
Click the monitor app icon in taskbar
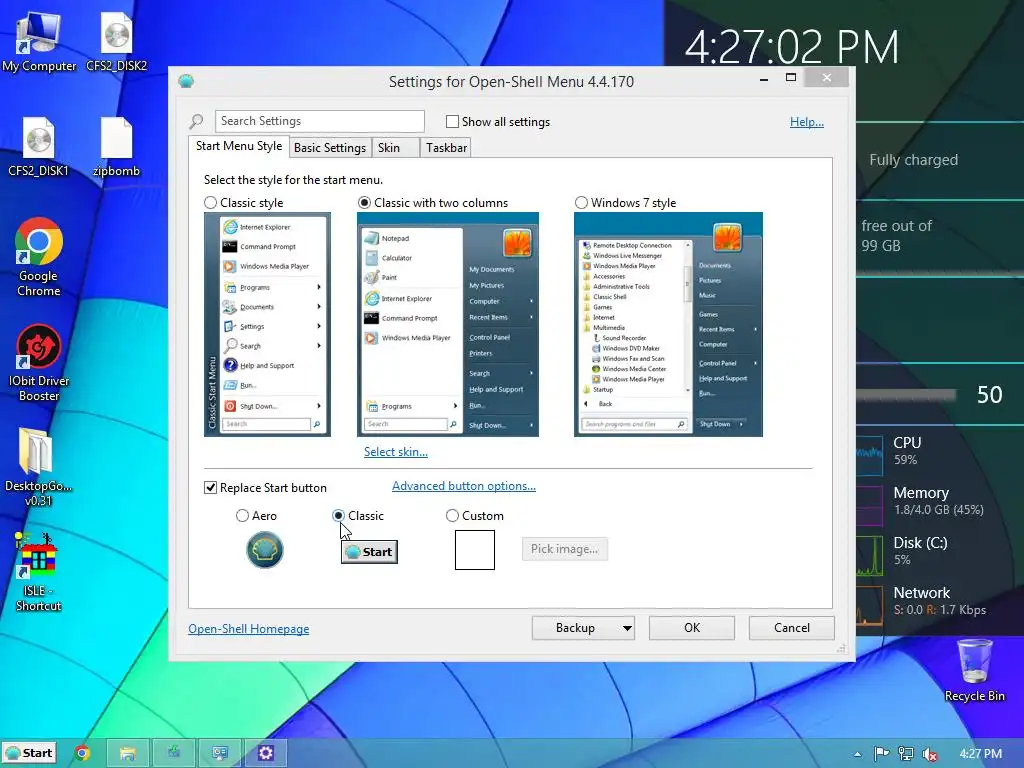pyautogui.click(x=220, y=753)
